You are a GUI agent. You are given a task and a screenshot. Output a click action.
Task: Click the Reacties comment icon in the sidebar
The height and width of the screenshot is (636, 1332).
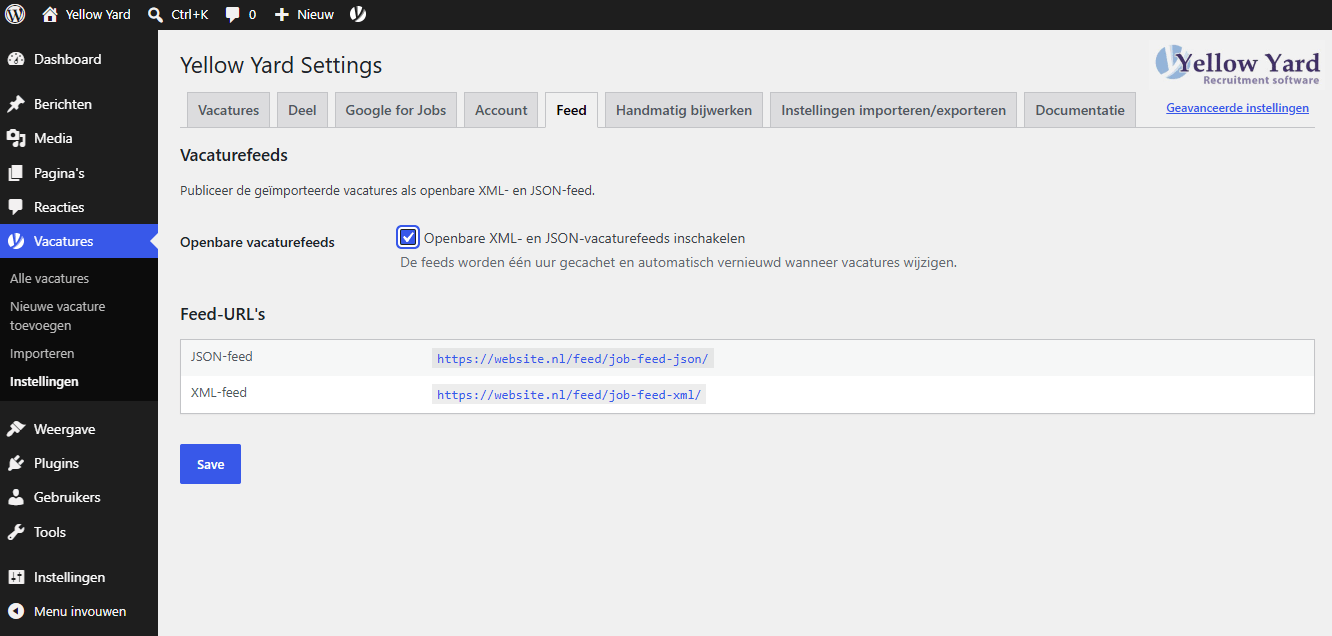[16, 207]
